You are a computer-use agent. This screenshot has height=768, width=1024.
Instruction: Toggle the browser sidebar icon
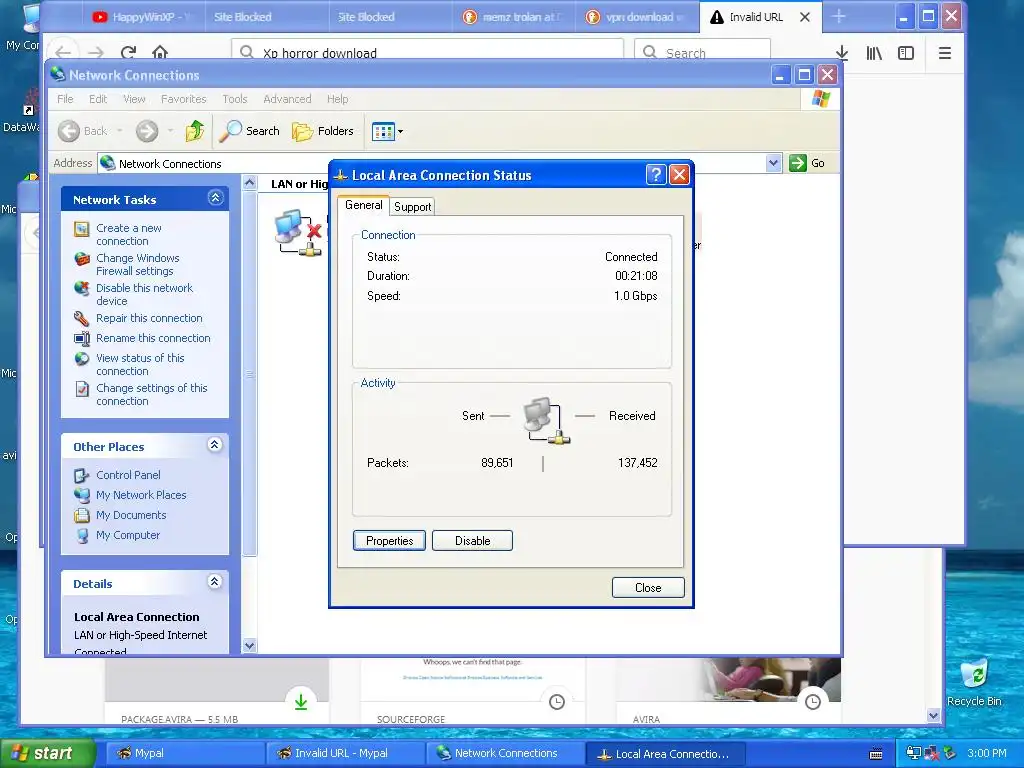(906, 53)
